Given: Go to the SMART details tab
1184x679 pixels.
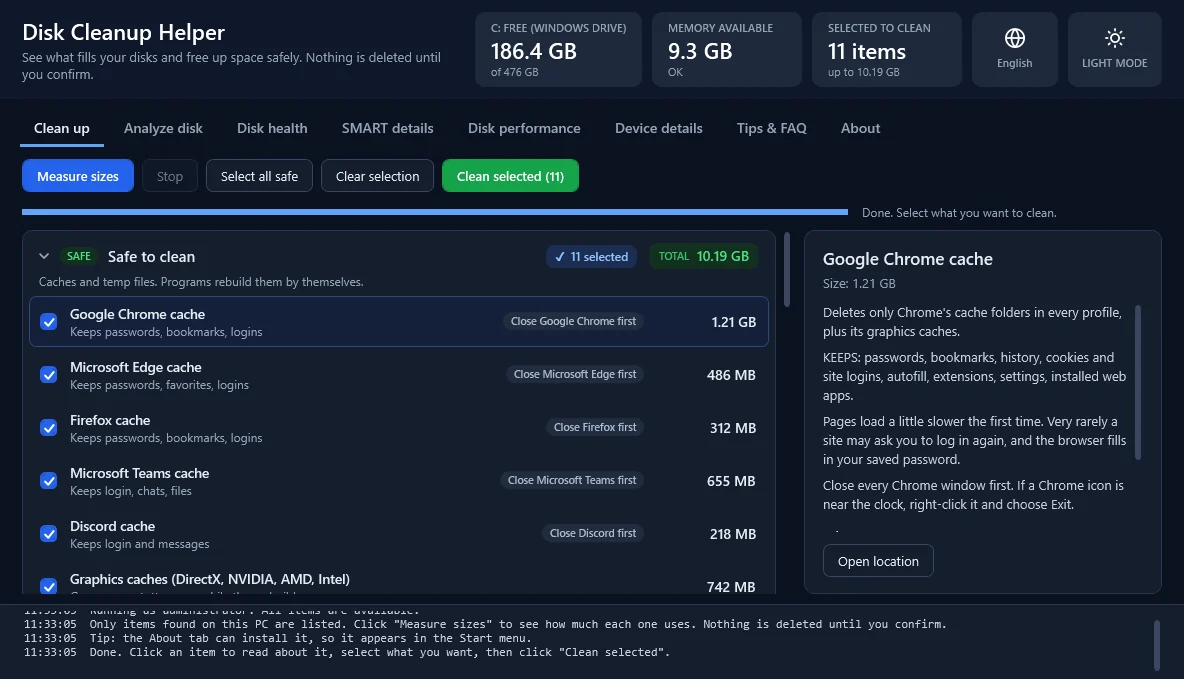Looking at the screenshot, I should click(x=387, y=128).
